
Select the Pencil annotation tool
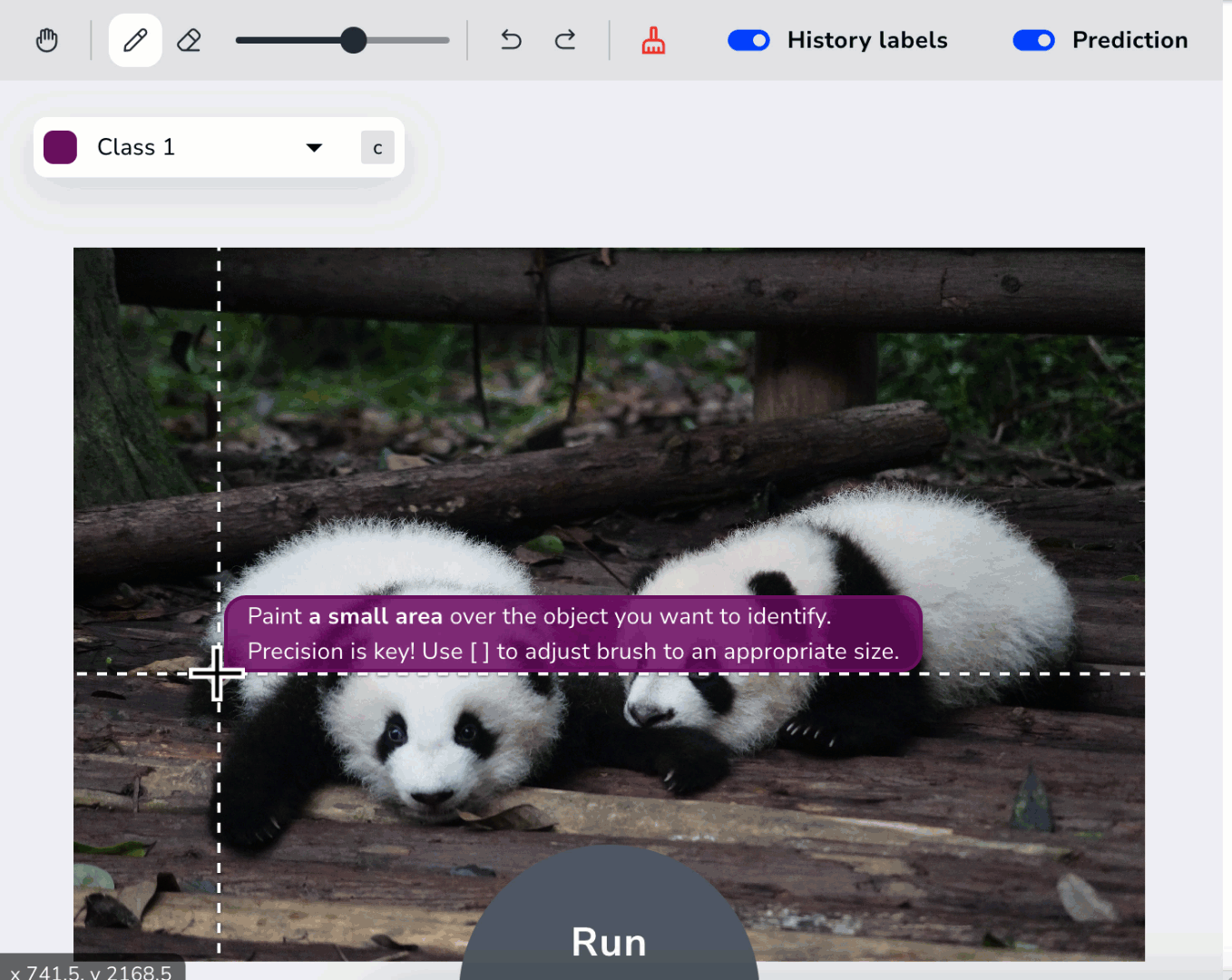pos(134,40)
